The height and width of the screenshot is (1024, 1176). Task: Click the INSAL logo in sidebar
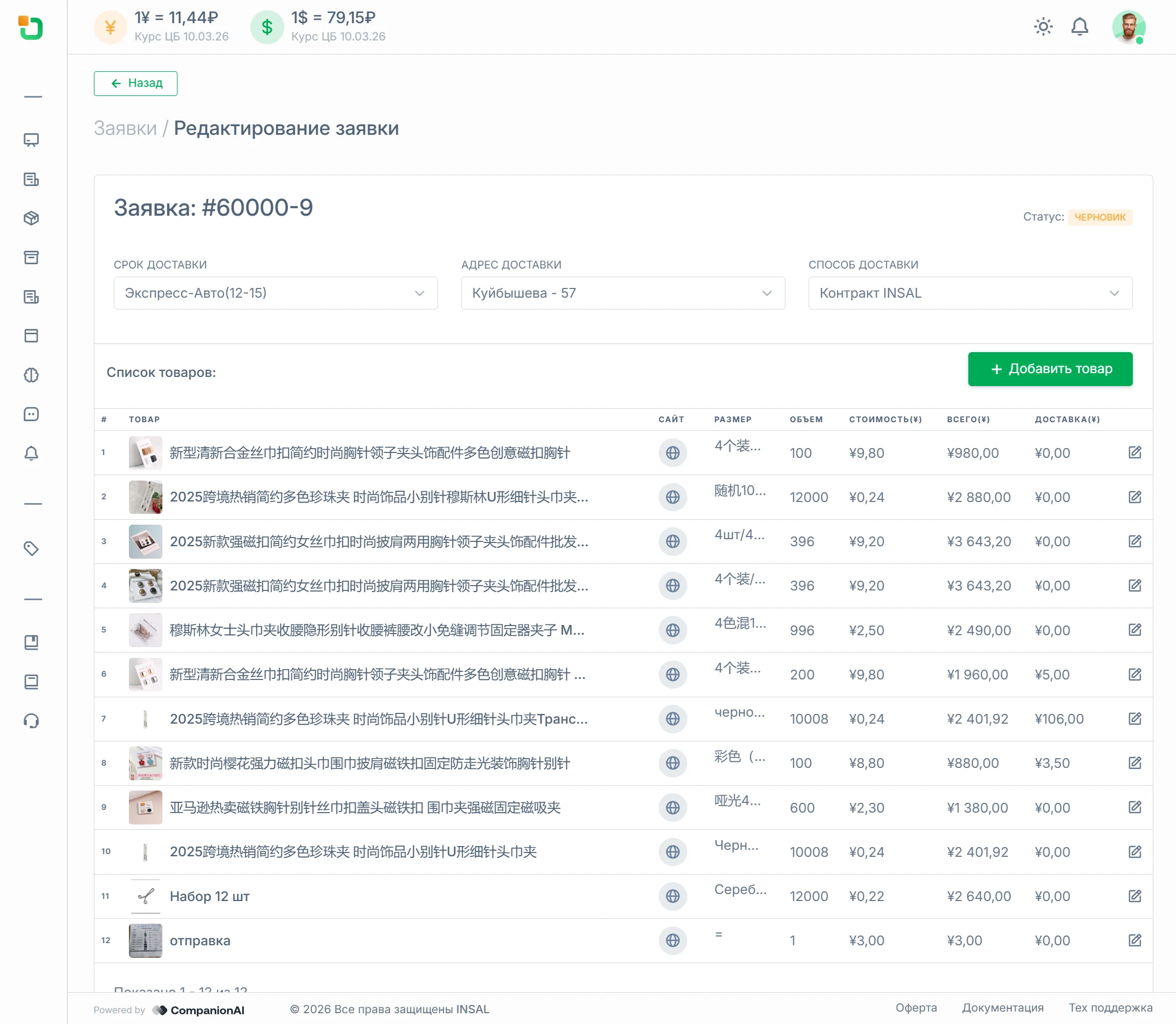pos(31,28)
